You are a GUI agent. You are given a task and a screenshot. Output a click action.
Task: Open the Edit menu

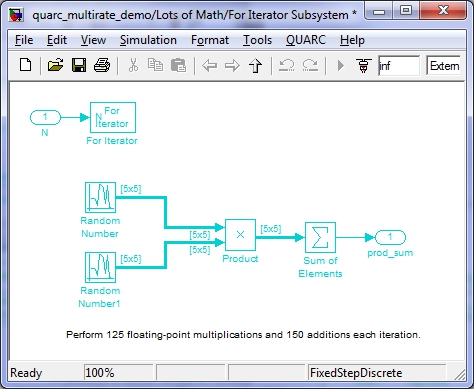[57, 40]
